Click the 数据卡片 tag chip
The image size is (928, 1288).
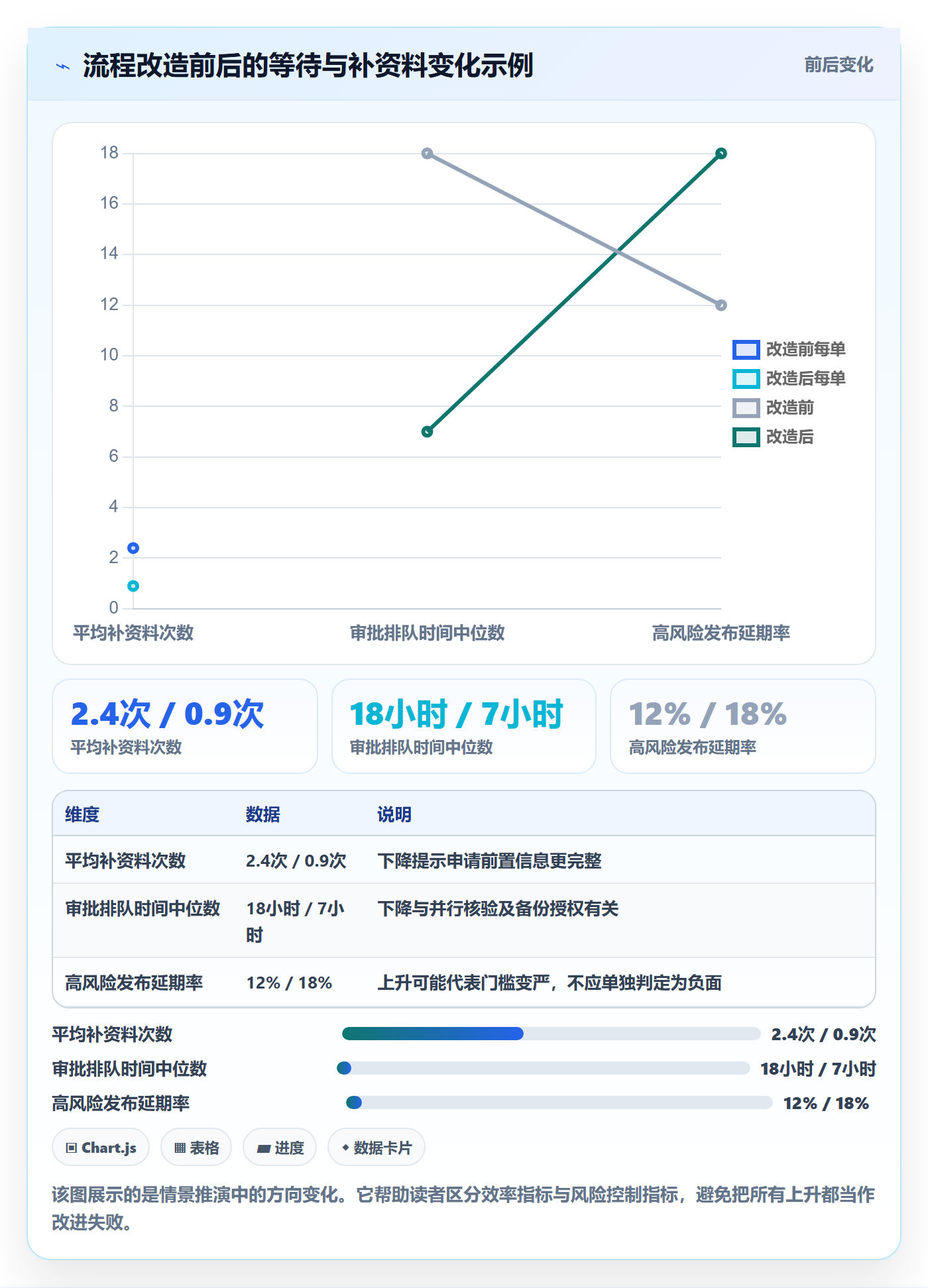(x=377, y=1147)
